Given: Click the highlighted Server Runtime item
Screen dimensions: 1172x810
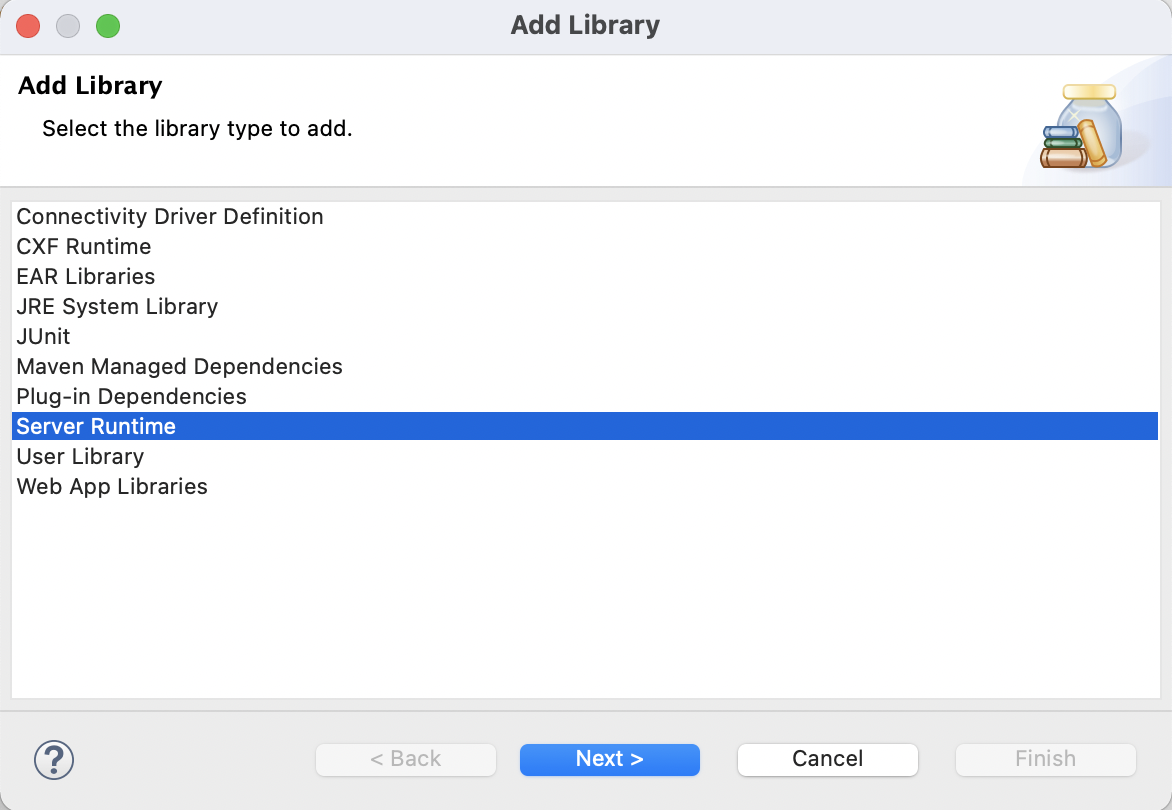Looking at the screenshot, I should click(585, 426).
